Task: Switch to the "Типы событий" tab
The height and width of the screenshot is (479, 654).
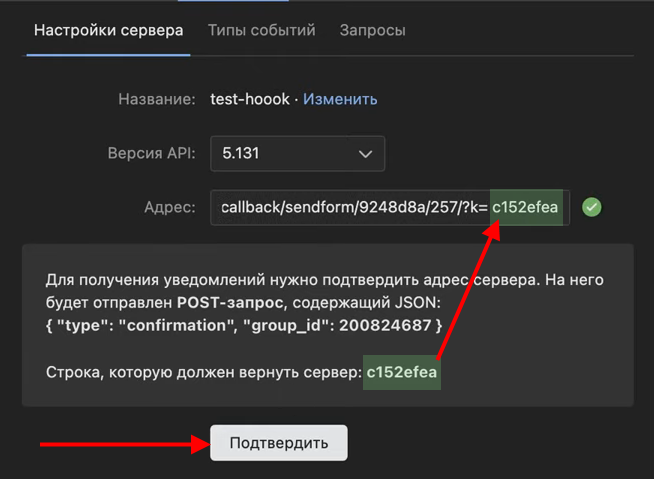Action: click(261, 30)
